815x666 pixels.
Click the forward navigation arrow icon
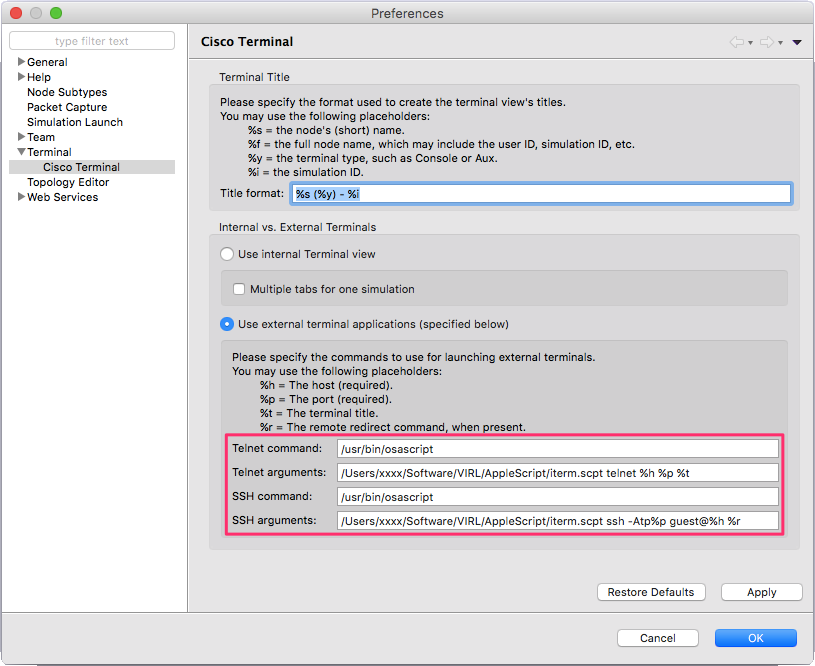tap(766, 42)
